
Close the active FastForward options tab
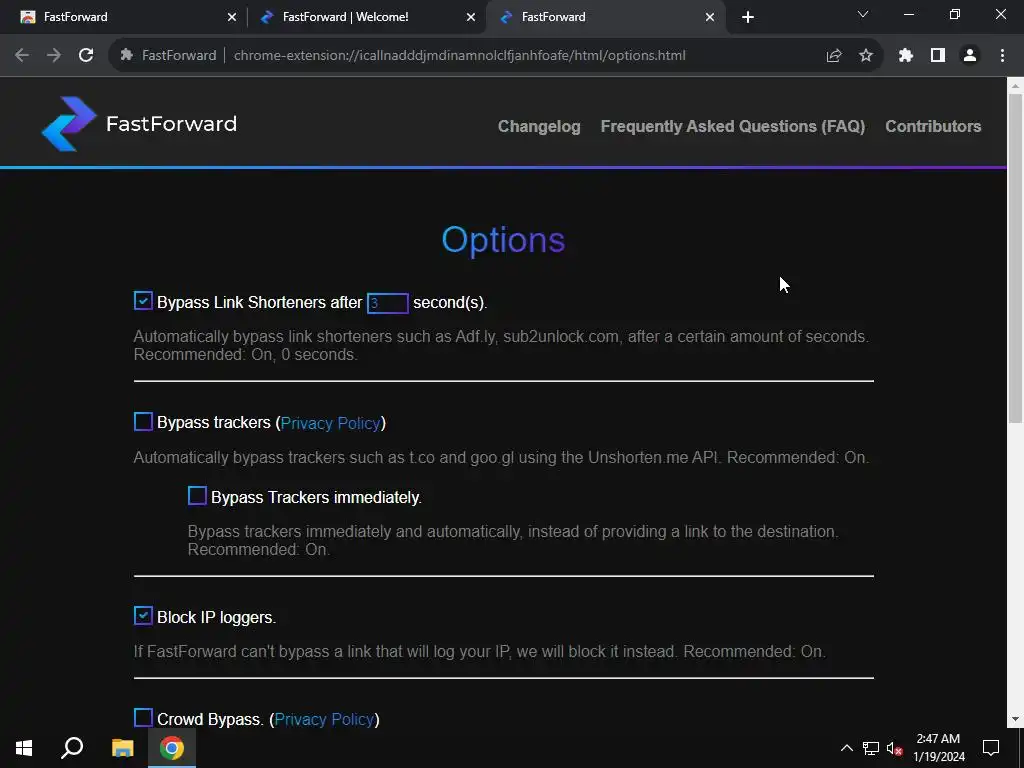tap(710, 18)
